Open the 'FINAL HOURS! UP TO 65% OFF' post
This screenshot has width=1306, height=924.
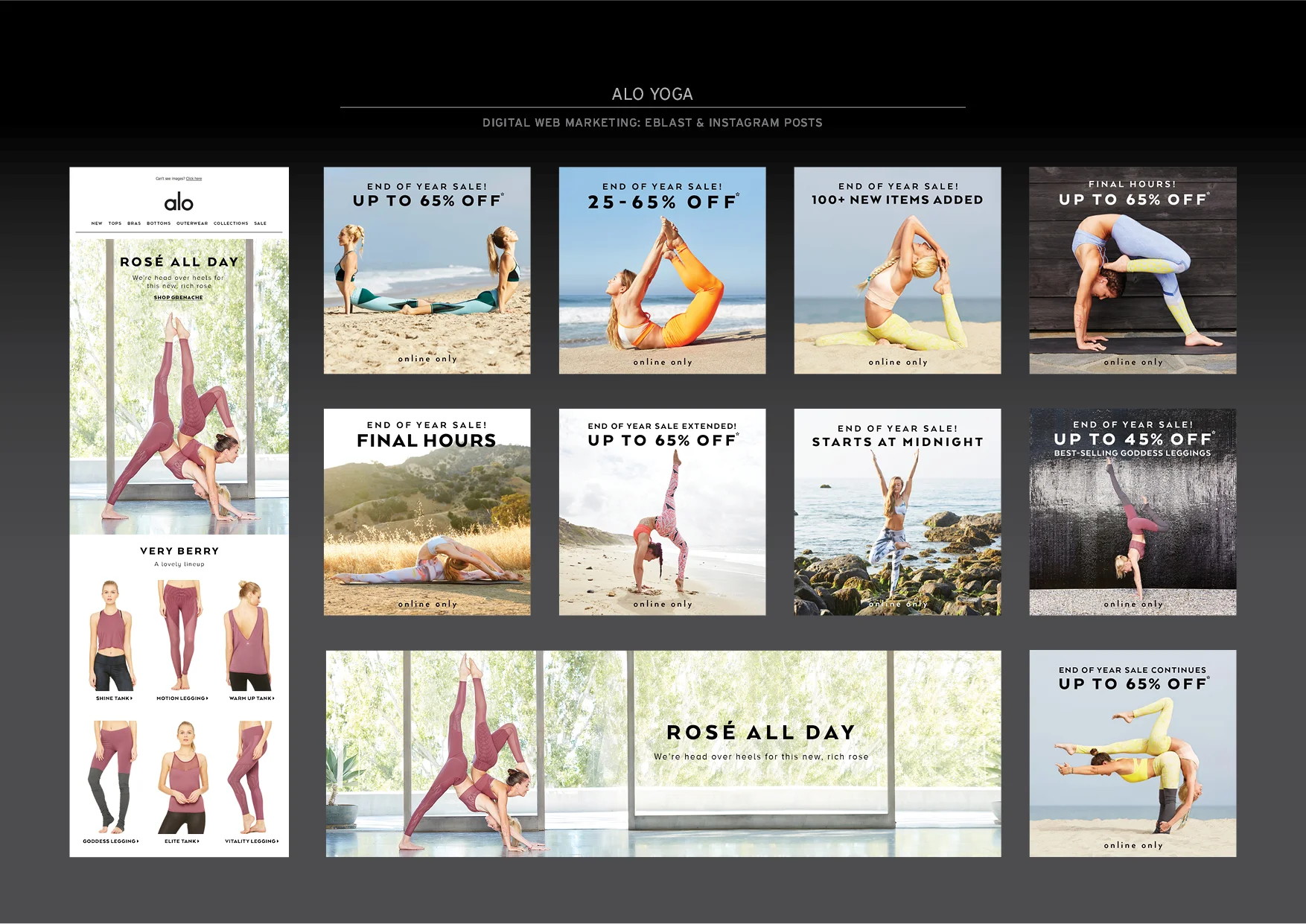click(1133, 270)
